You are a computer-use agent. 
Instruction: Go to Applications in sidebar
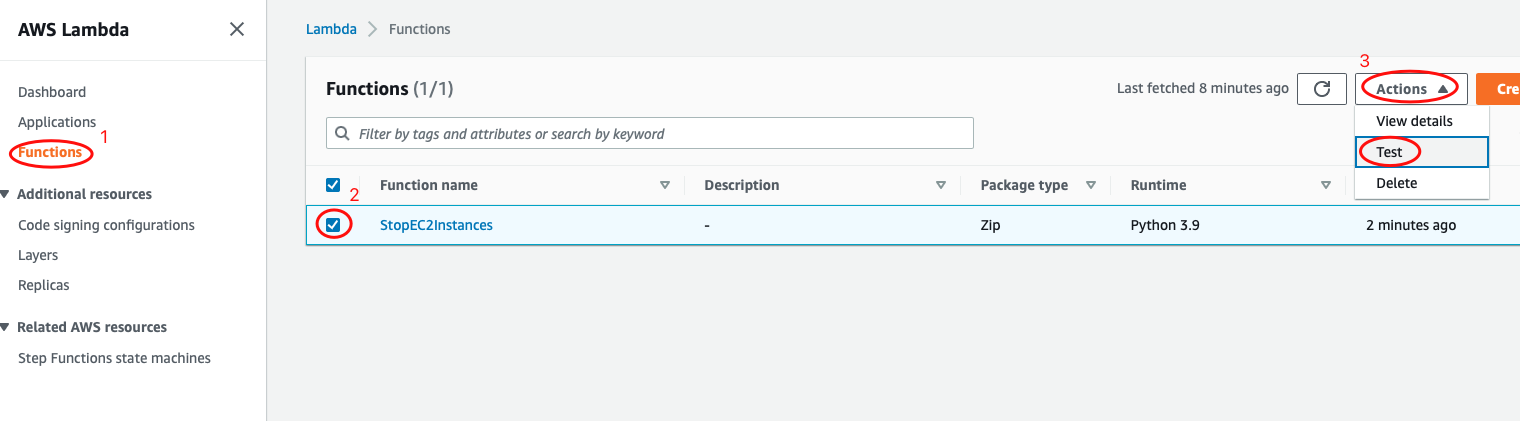tap(57, 122)
